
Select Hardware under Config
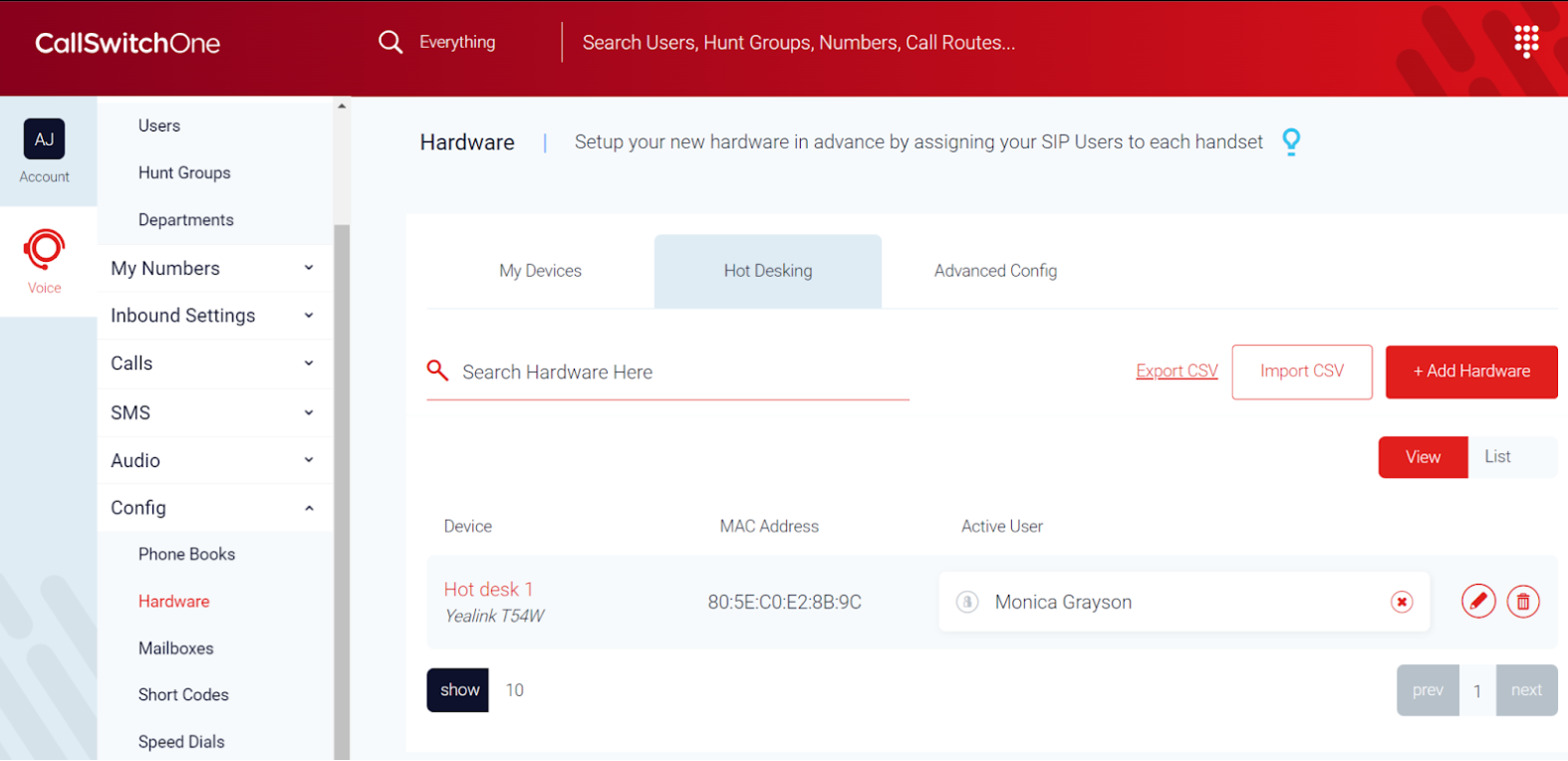tap(174, 602)
